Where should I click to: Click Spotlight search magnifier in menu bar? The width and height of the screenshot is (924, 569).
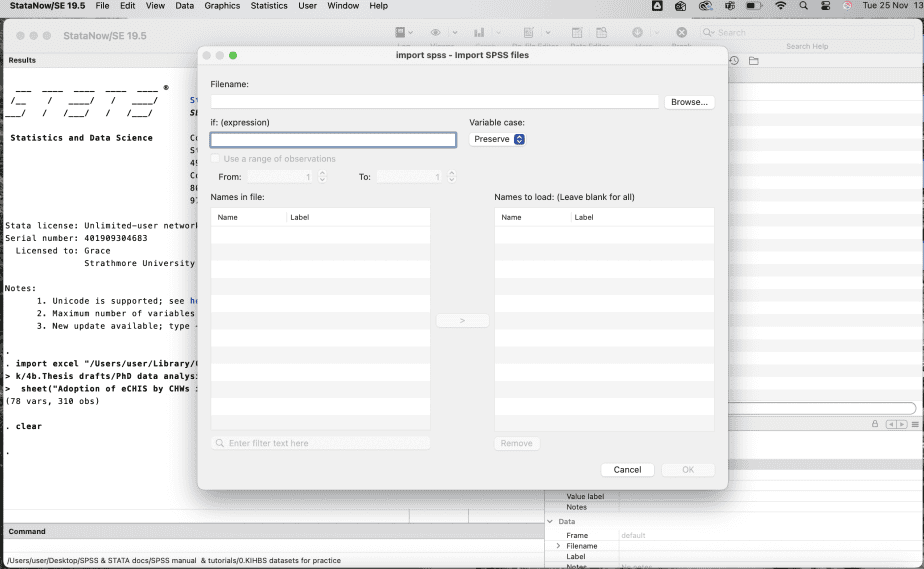[804, 6]
